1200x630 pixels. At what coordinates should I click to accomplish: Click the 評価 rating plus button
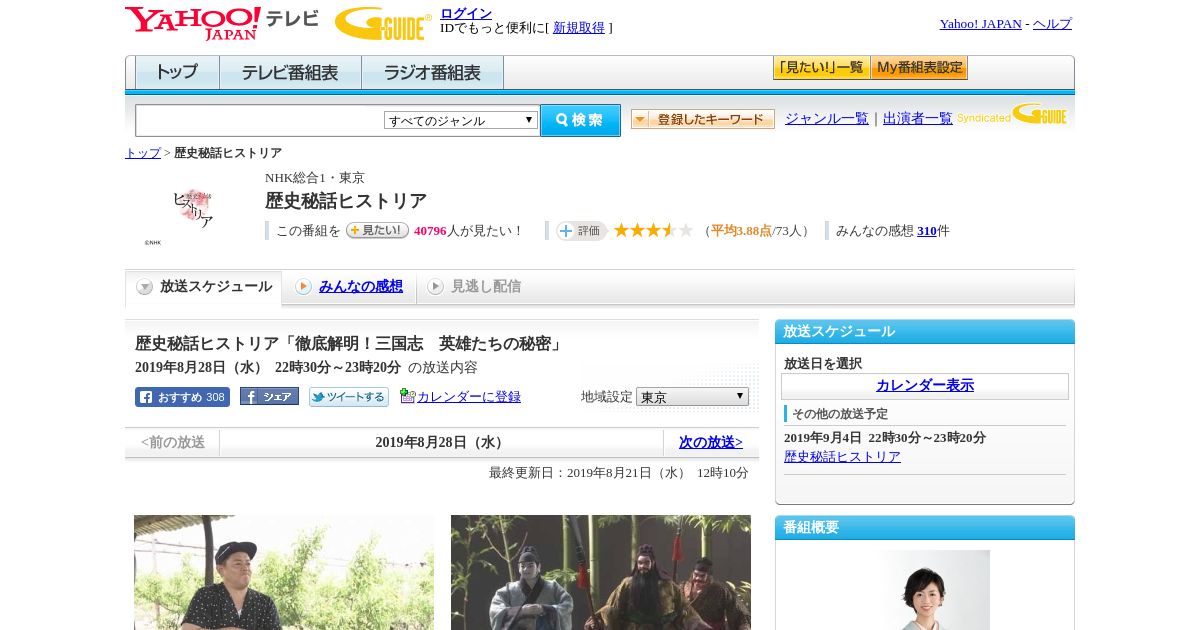(581, 231)
